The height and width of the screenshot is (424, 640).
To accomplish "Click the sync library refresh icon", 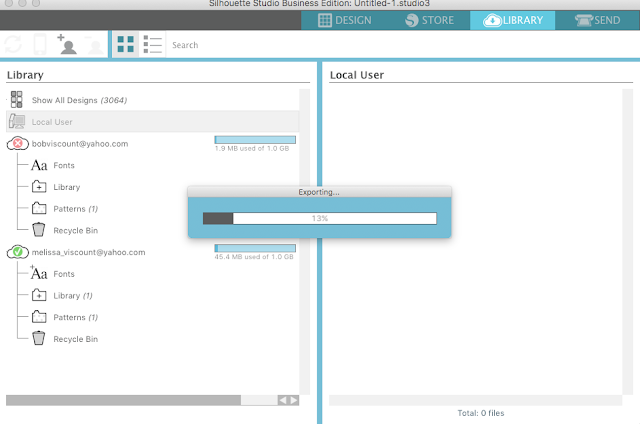I will tap(13, 44).
